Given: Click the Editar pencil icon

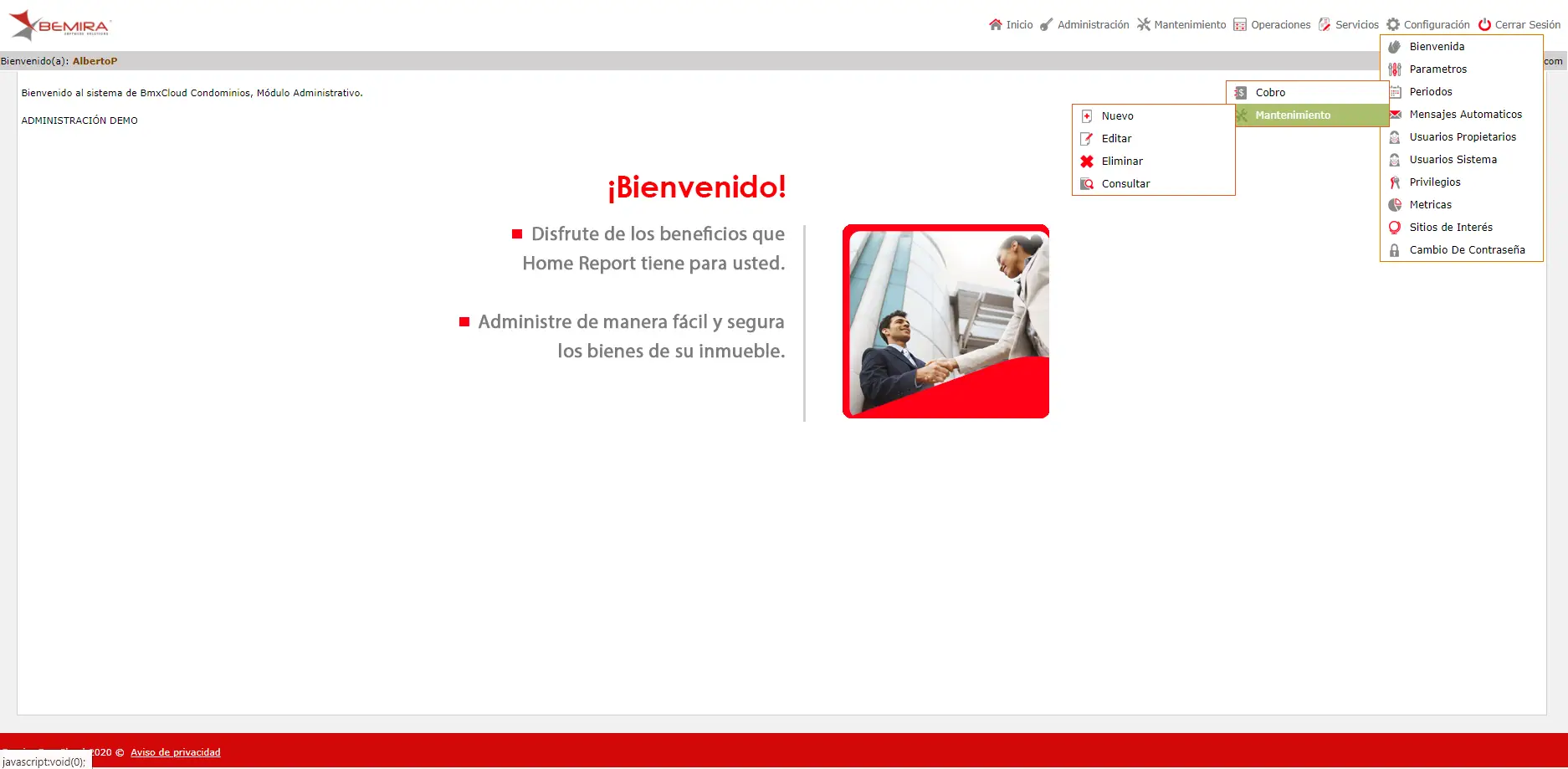Looking at the screenshot, I should tap(1087, 139).
